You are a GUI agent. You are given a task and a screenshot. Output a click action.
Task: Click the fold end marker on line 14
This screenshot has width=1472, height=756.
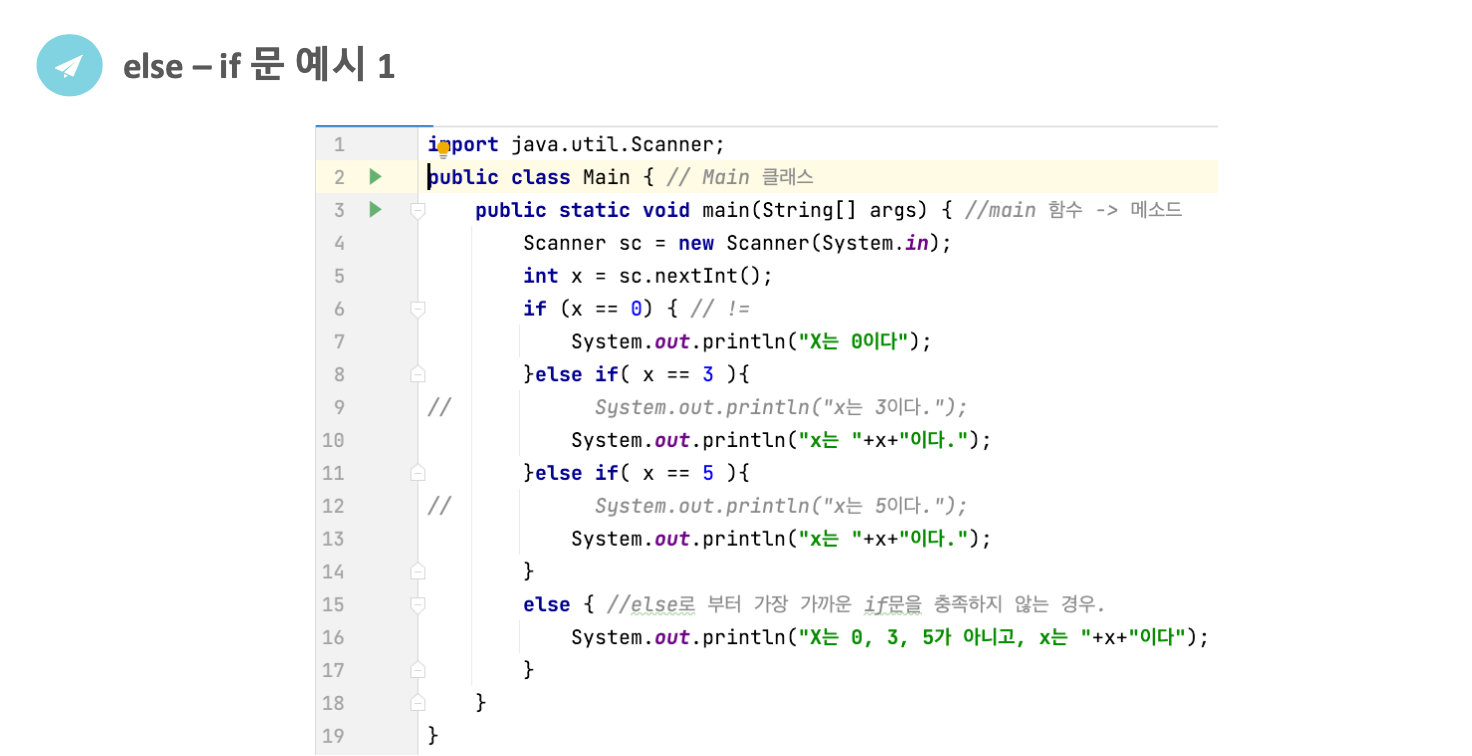click(418, 571)
